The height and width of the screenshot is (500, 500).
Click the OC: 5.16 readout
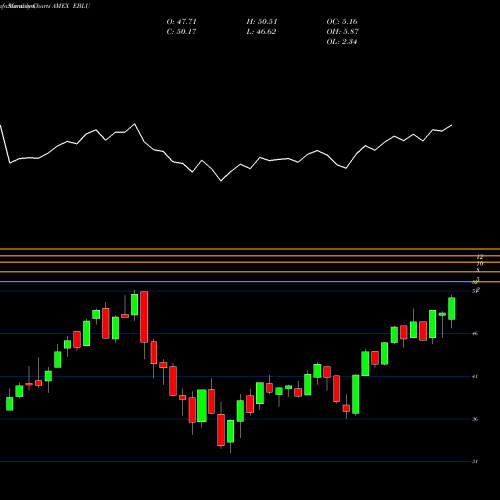click(x=342, y=22)
